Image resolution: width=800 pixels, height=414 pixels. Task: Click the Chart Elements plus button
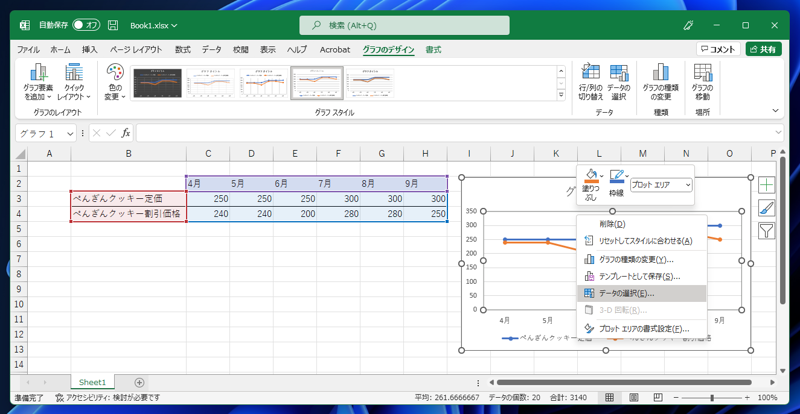[x=766, y=184]
